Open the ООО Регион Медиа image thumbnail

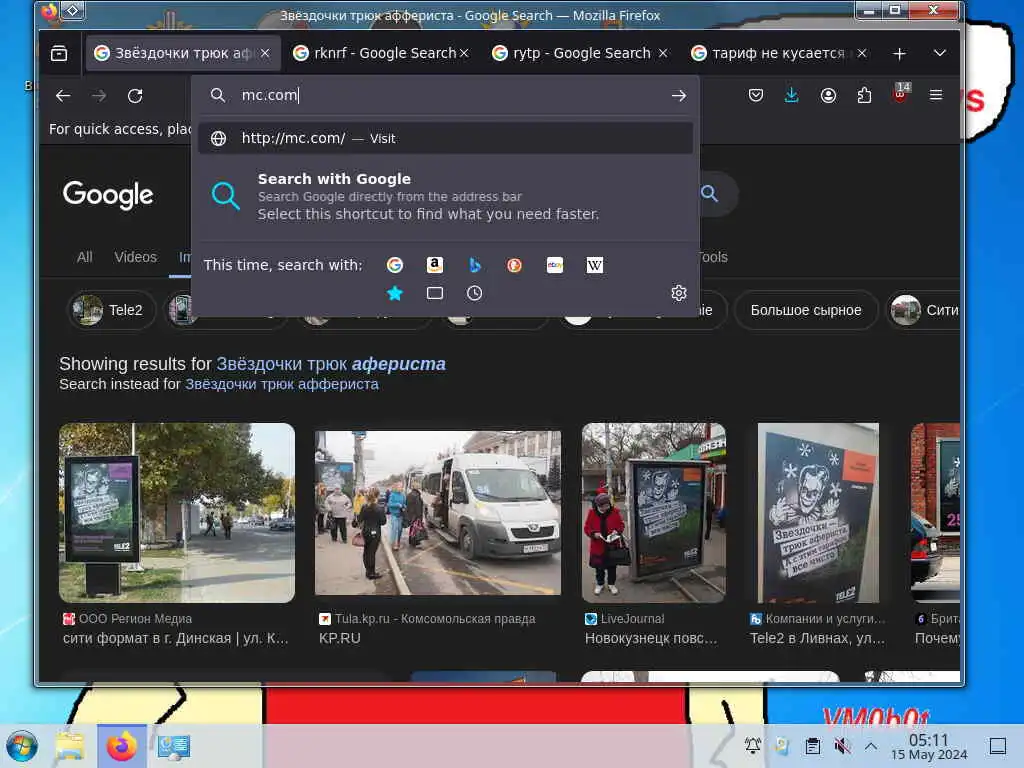tap(177, 513)
